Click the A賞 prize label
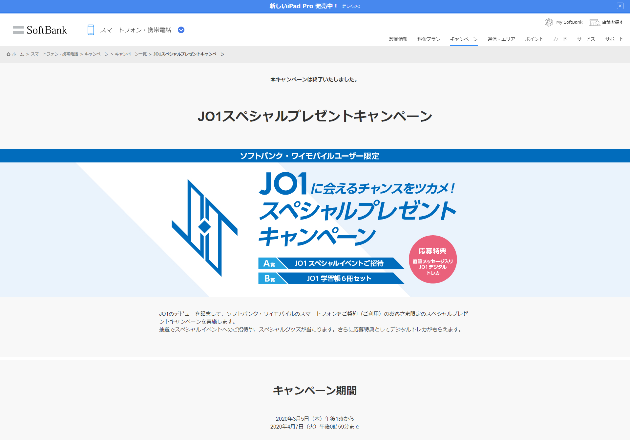Image resolution: width=630 pixels, height=440 pixels. (267, 264)
